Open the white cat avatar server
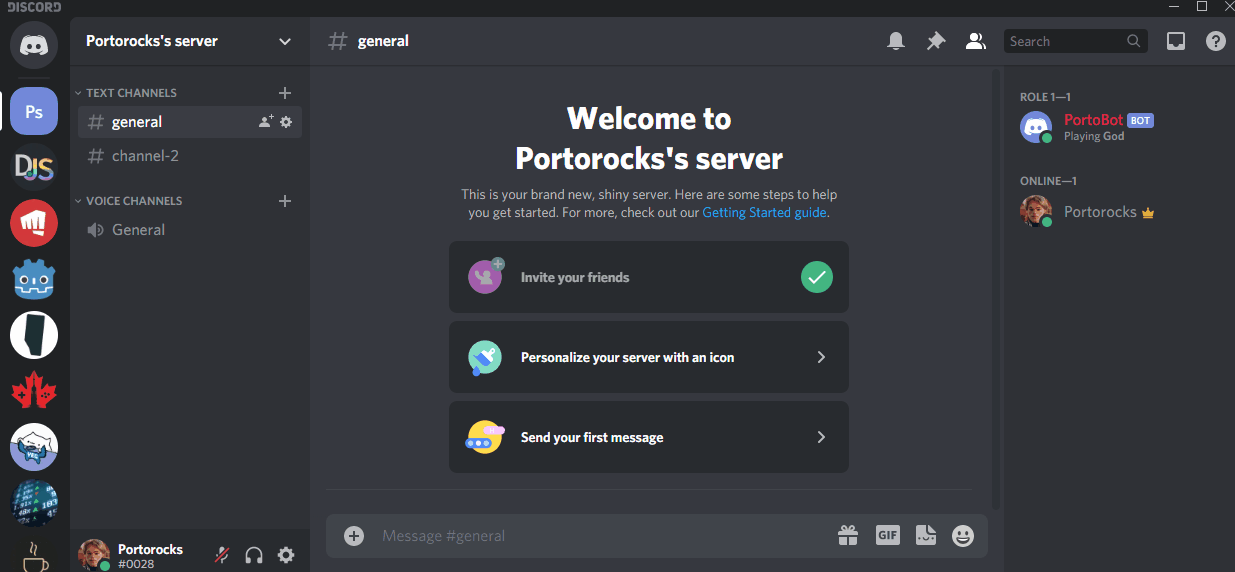Viewport: 1235px width, 572px height. click(x=34, y=447)
